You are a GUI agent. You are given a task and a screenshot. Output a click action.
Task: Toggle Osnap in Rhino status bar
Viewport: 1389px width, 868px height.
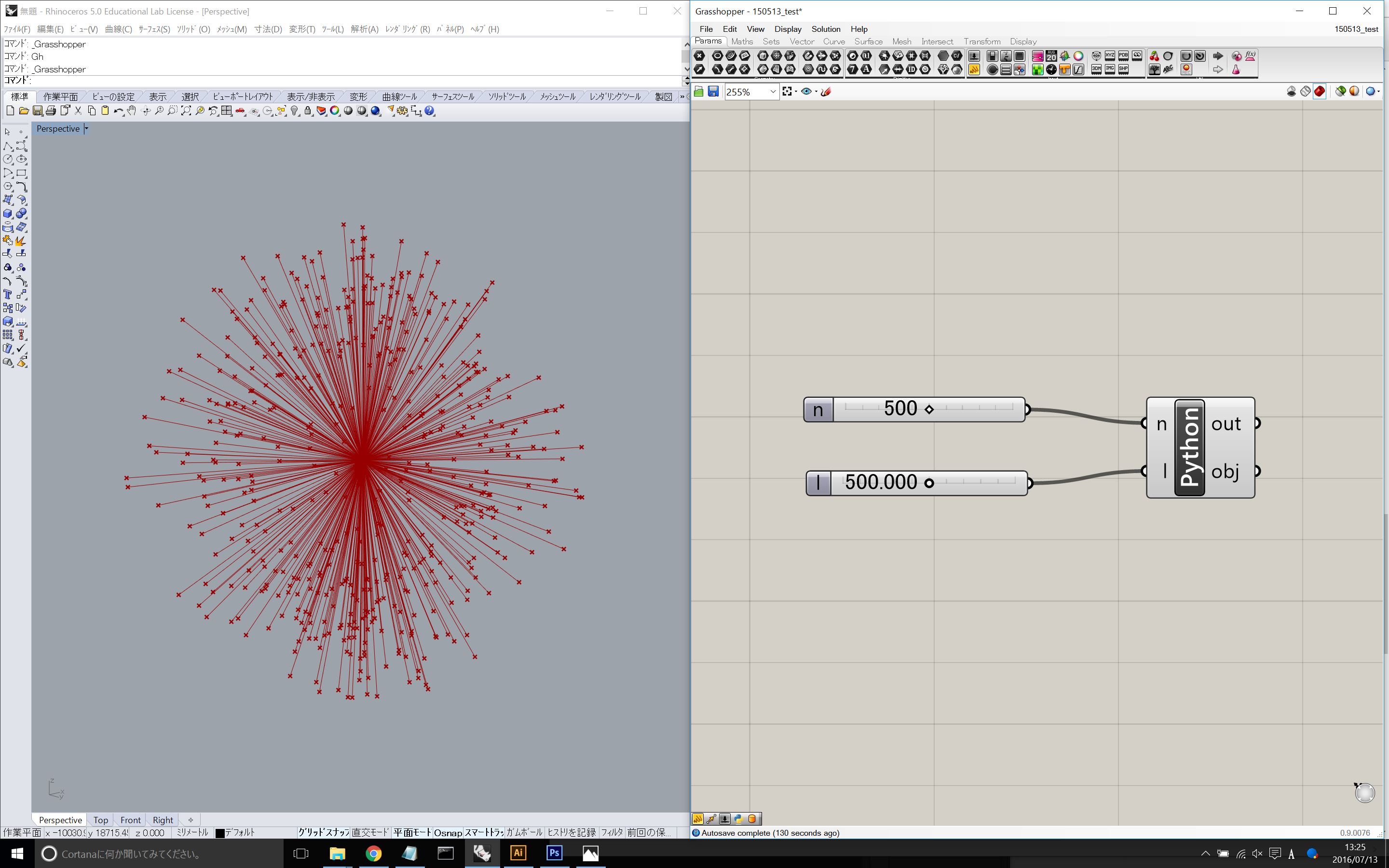pyautogui.click(x=448, y=832)
